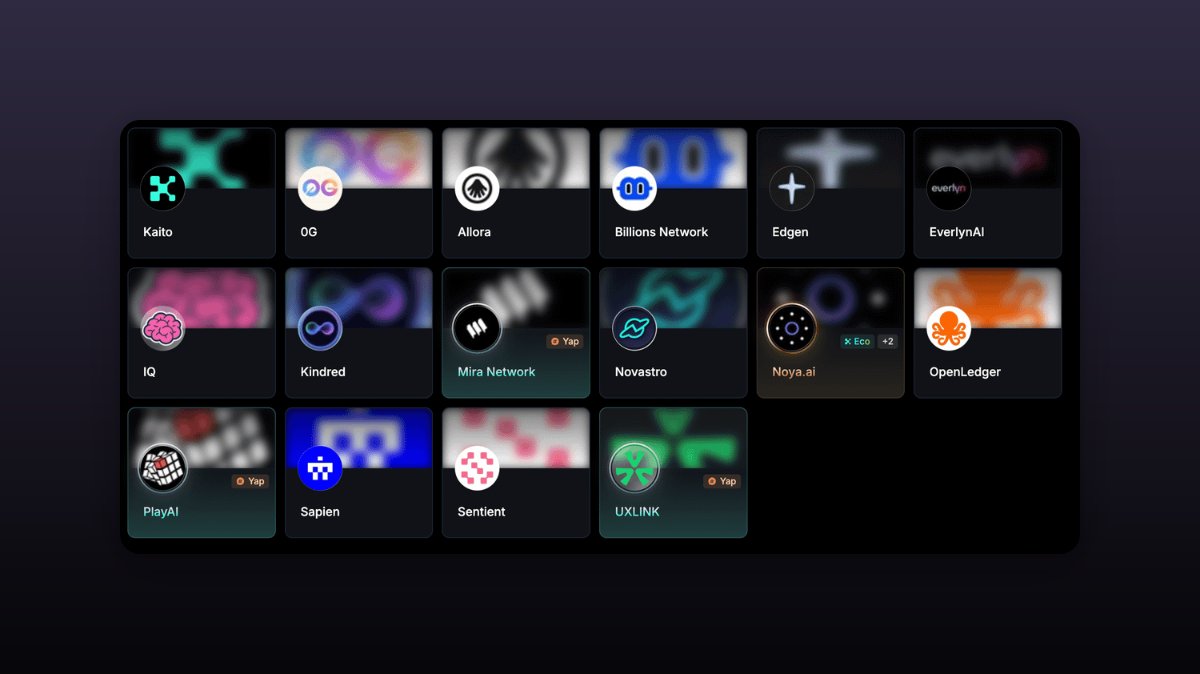
Task: Click the UXLINK green logo
Action: tap(634, 468)
